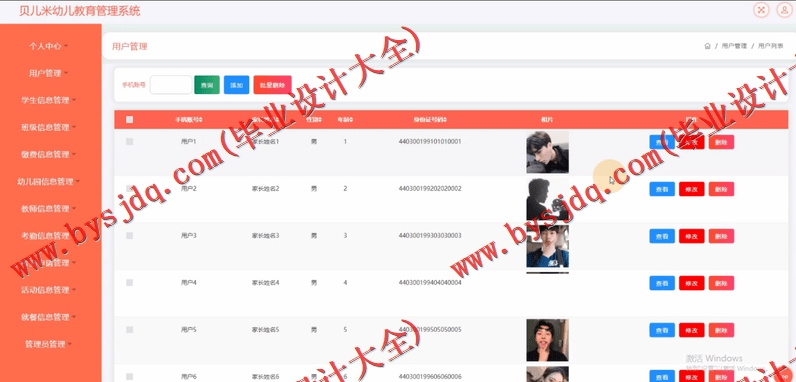The height and width of the screenshot is (382, 796).
Task: Check the checkbox for 用户2 row
Action: pos(129,188)
